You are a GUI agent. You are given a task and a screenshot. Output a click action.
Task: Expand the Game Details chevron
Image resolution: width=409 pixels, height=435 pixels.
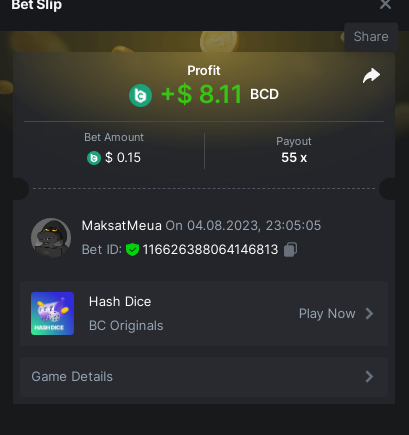click(369, 377)
